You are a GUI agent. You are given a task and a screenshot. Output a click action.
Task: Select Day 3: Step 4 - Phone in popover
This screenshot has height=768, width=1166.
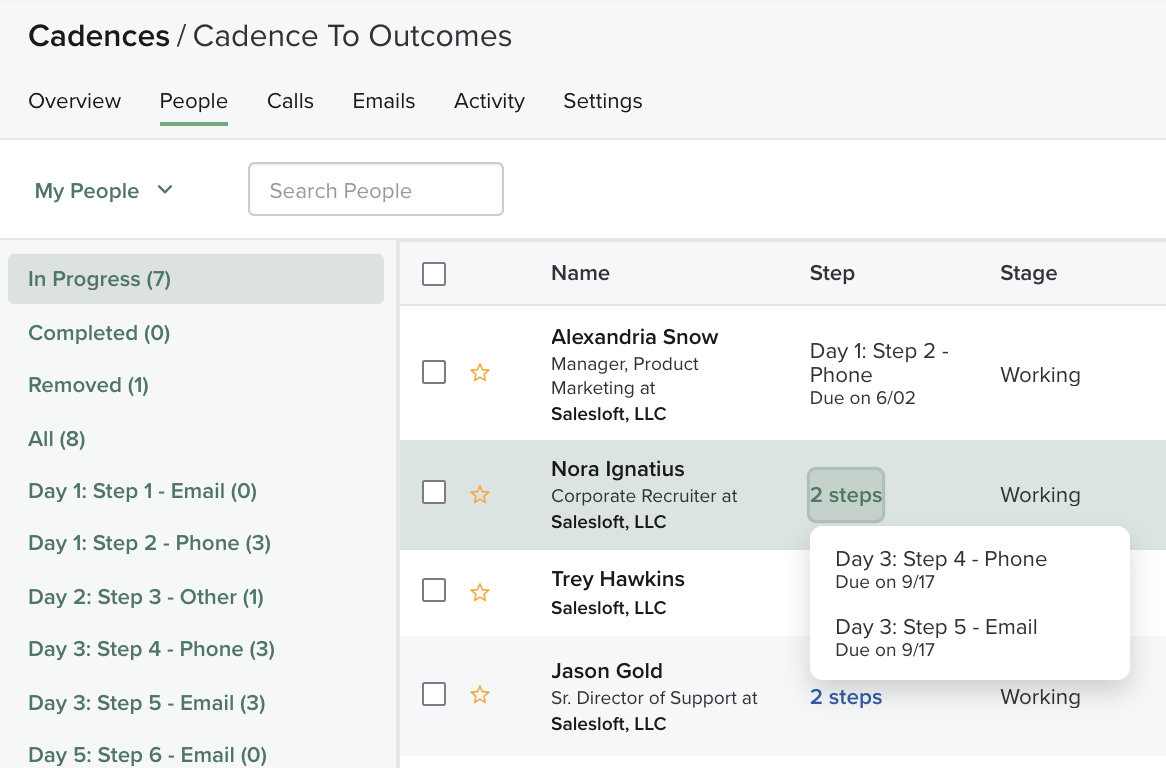click(941, 559)
